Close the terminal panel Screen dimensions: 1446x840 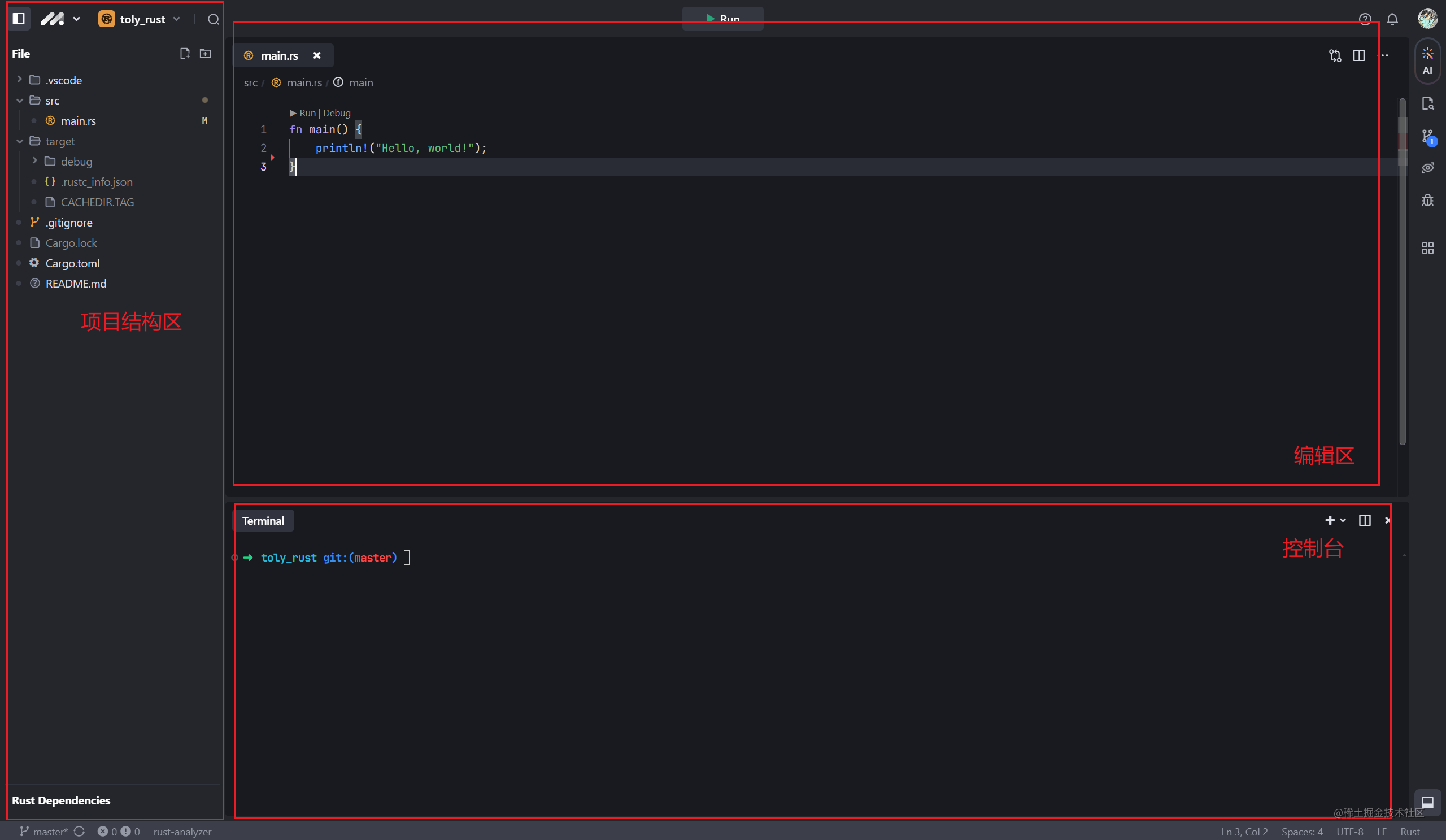(1388, 520)
